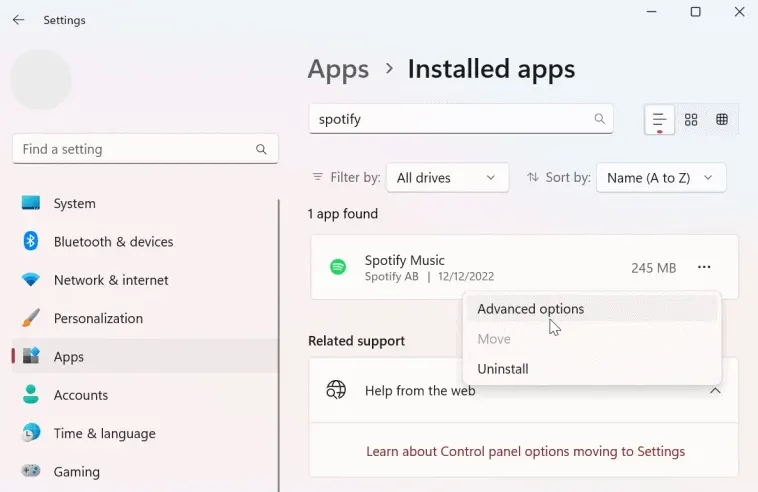The image size is (758, 492).
Task: Click the filter lines icon beside Filter by
Action: [x=318, y=177]
